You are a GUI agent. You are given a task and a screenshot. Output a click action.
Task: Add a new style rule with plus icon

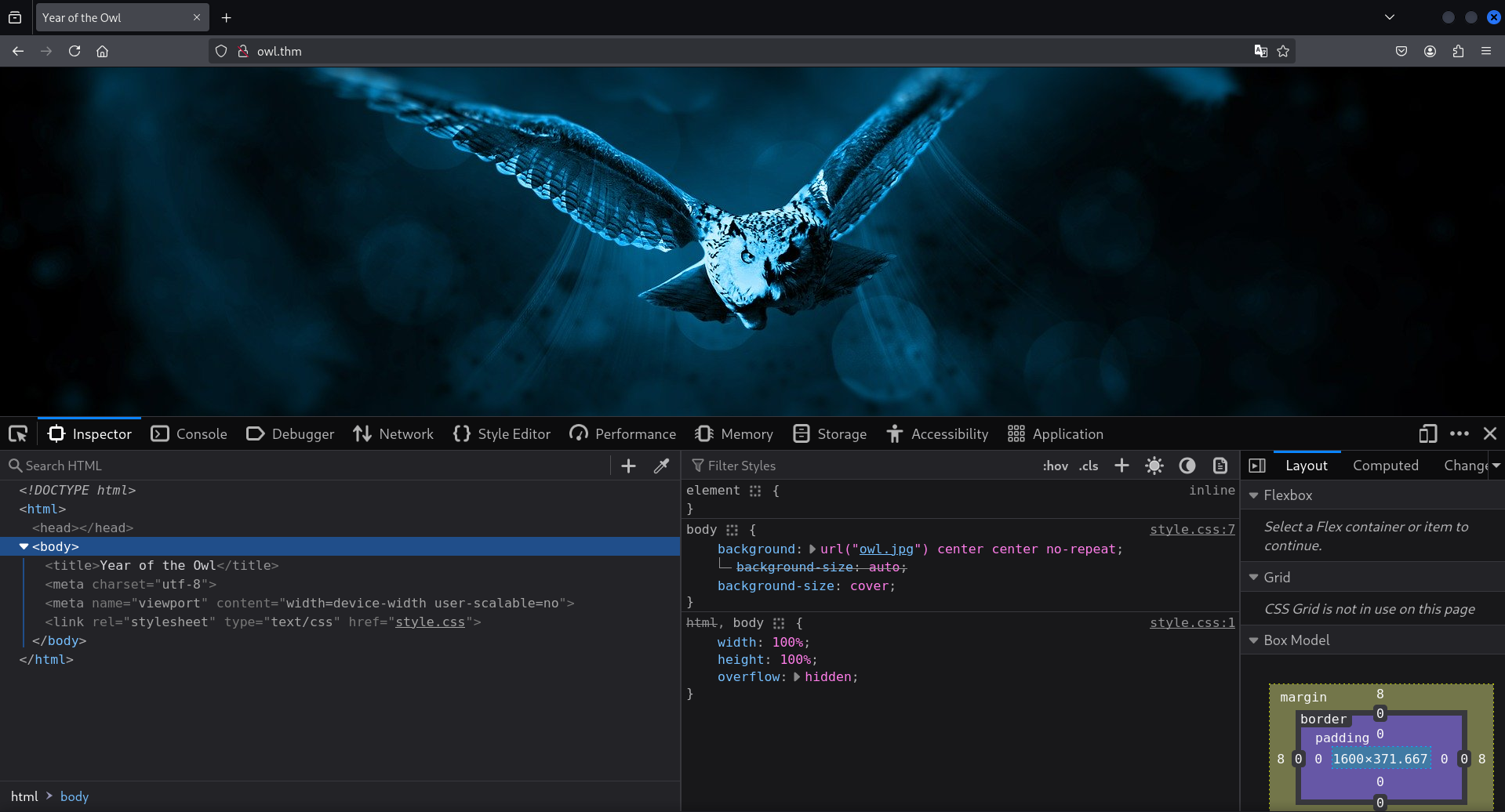pos(1121,466)
